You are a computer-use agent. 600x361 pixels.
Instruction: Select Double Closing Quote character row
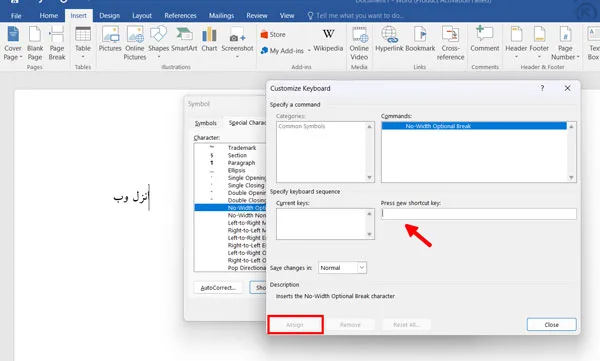[x=230, y=200]
